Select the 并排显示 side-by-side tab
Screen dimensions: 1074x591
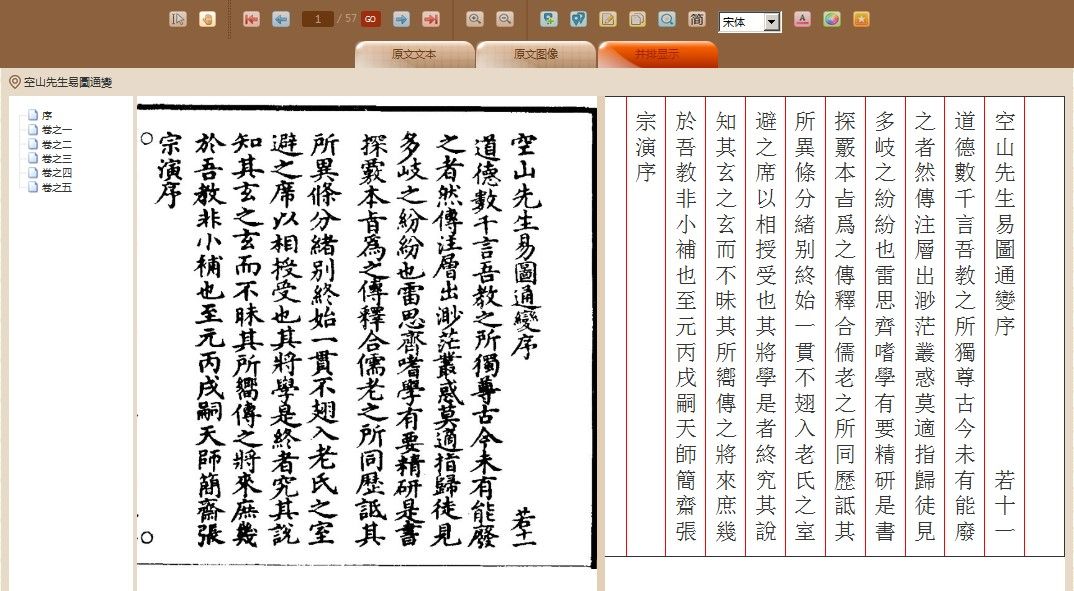coord(657,55)
